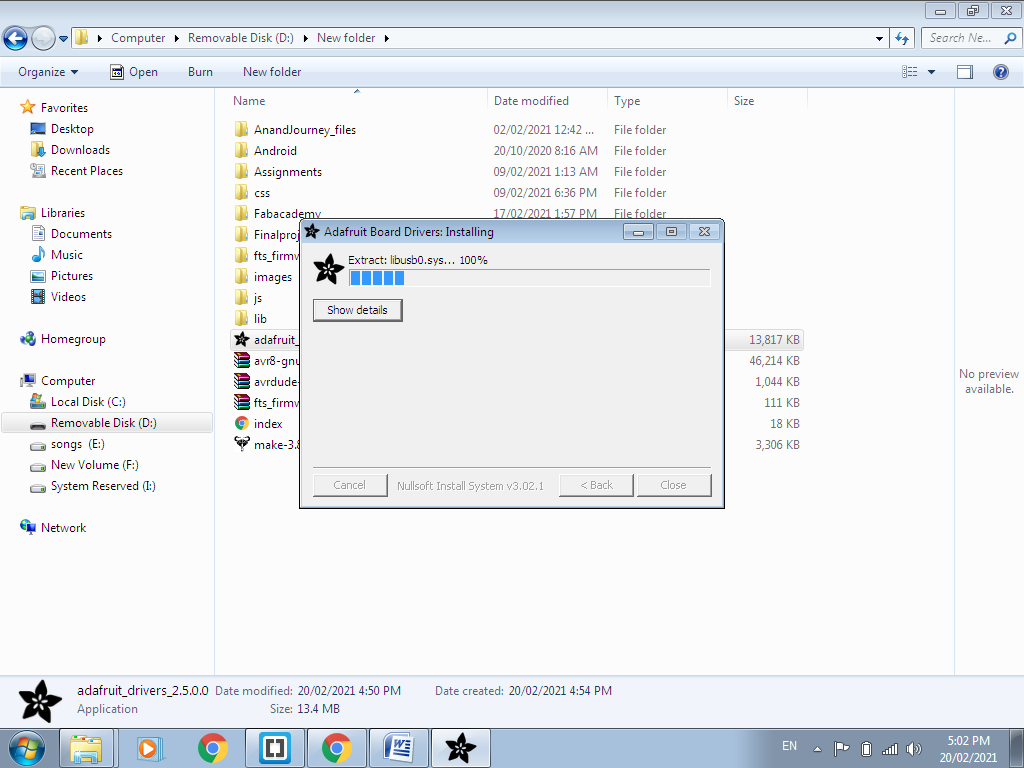Select Desktop under Favorites
1024x768 pixels.
(72, 129)
